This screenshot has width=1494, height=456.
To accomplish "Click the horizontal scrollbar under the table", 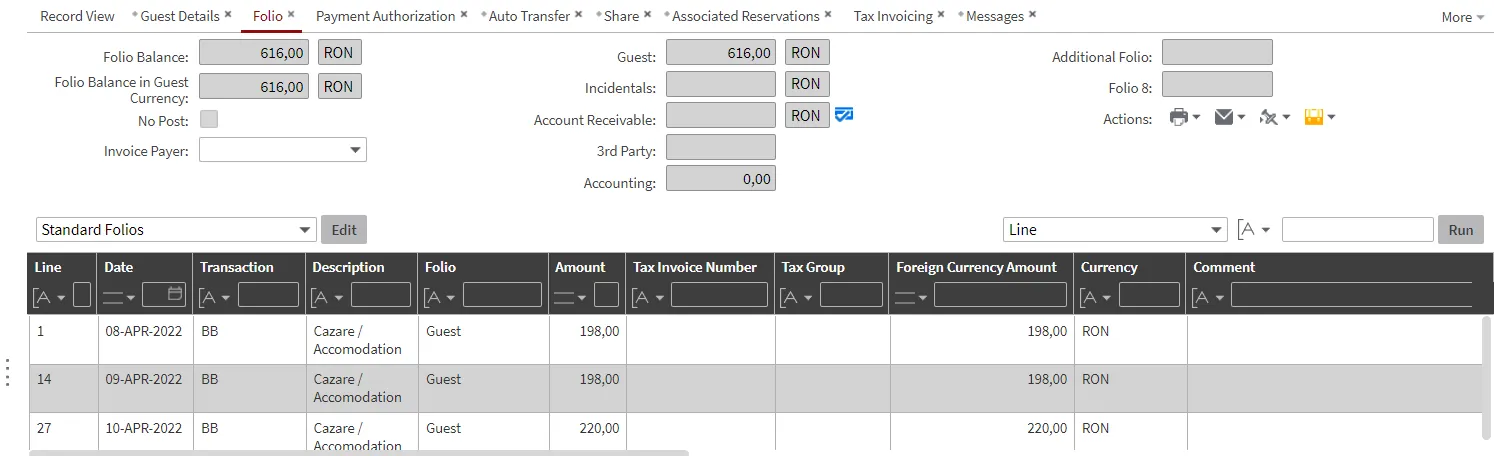I will pyautogui.click(x=359, y=453).
